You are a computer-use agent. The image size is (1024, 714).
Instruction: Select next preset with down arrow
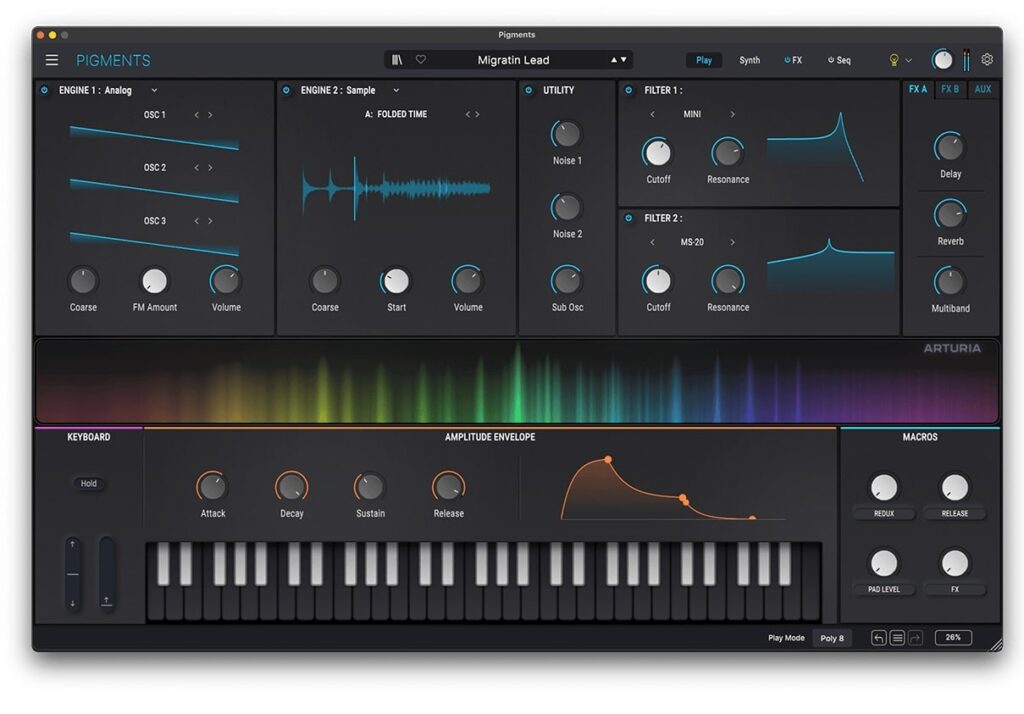pyautogui.click(x=624, y=60)
